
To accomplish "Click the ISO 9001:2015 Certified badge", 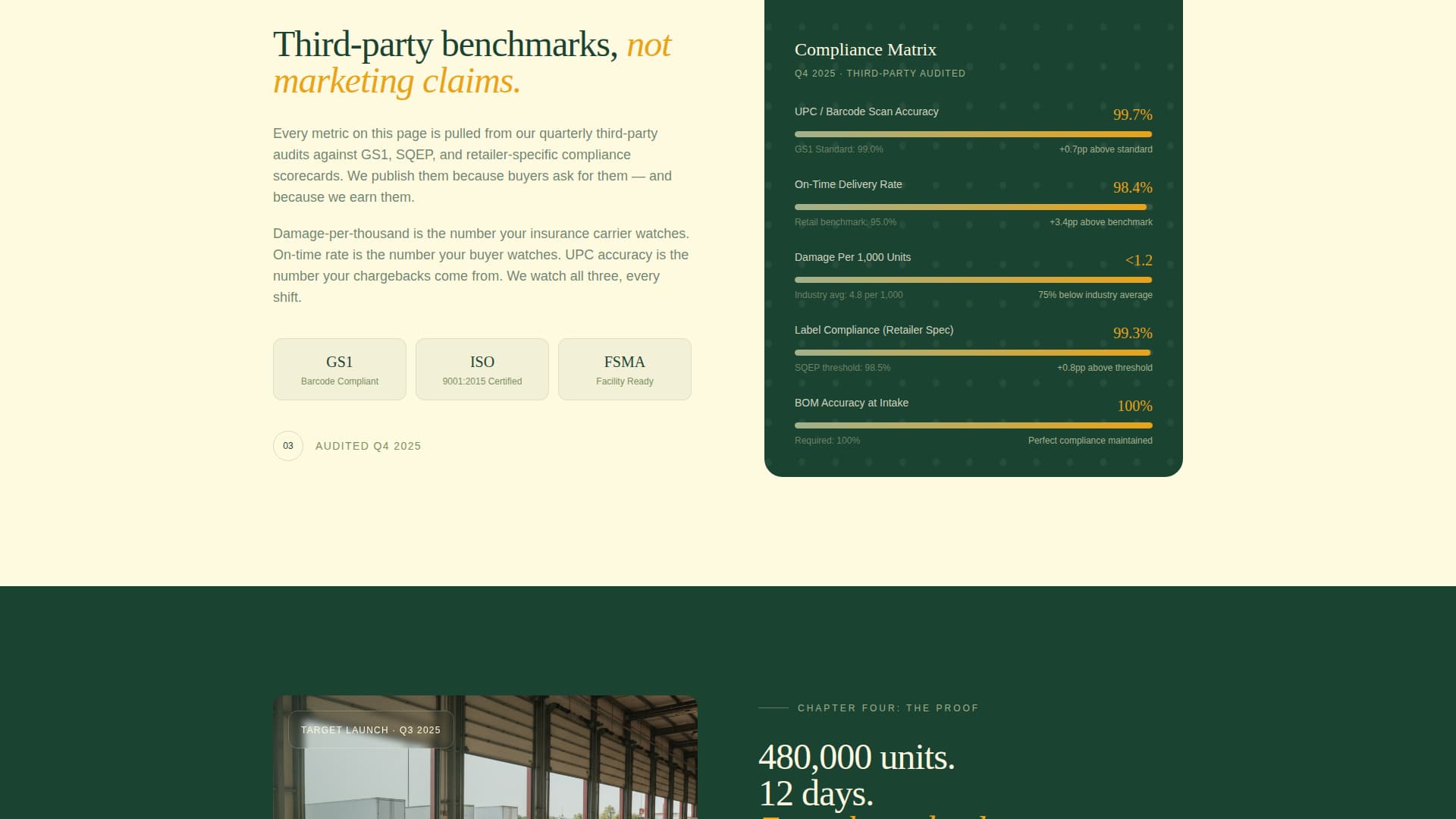I will pos(482,369).
